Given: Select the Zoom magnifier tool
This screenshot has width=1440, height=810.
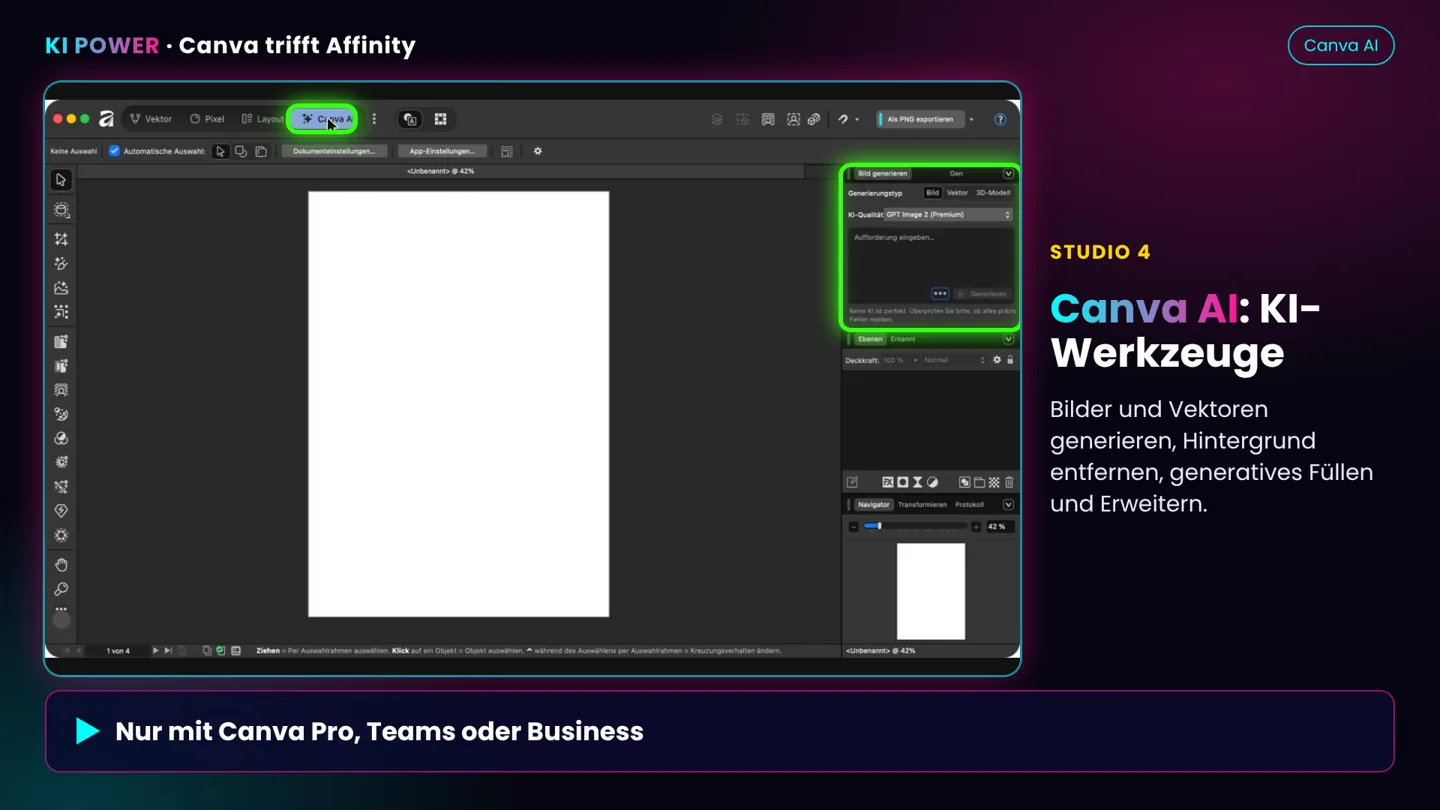Looking at the screenshot, I should click(x=61, y=589).
